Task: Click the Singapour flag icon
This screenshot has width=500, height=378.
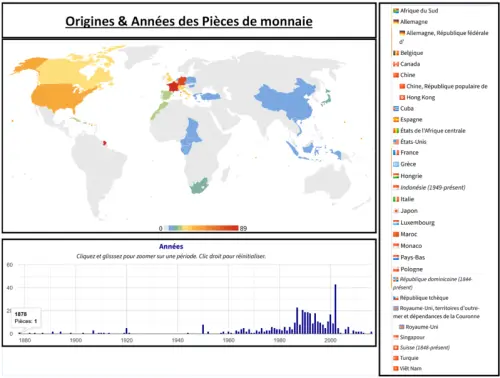Action: [x=396, y=337]
